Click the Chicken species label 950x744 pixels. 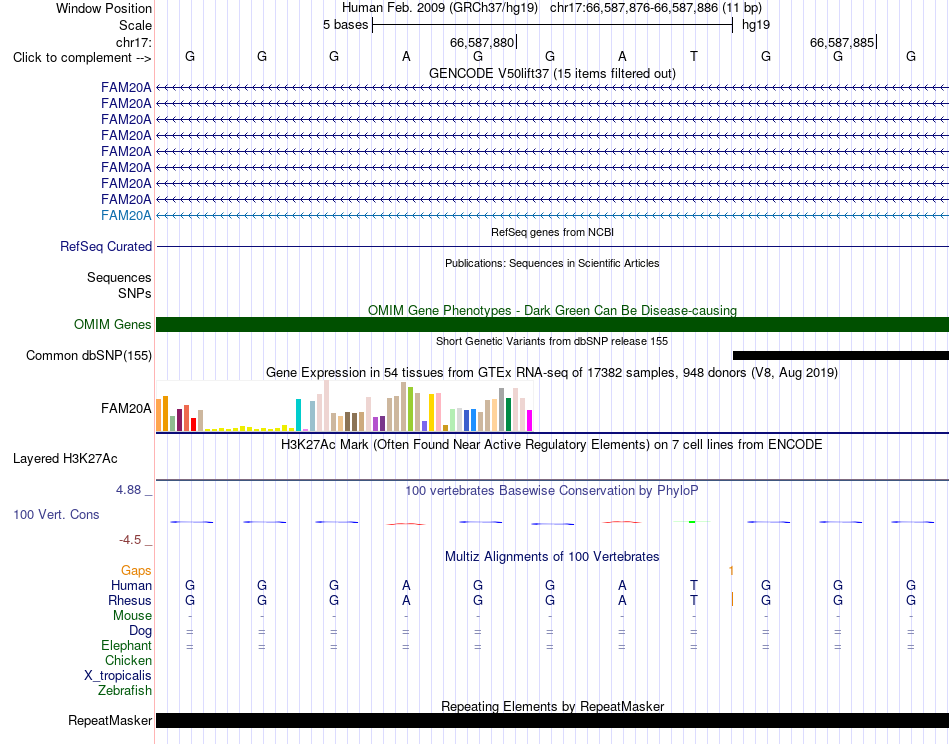tap(128, 660)
